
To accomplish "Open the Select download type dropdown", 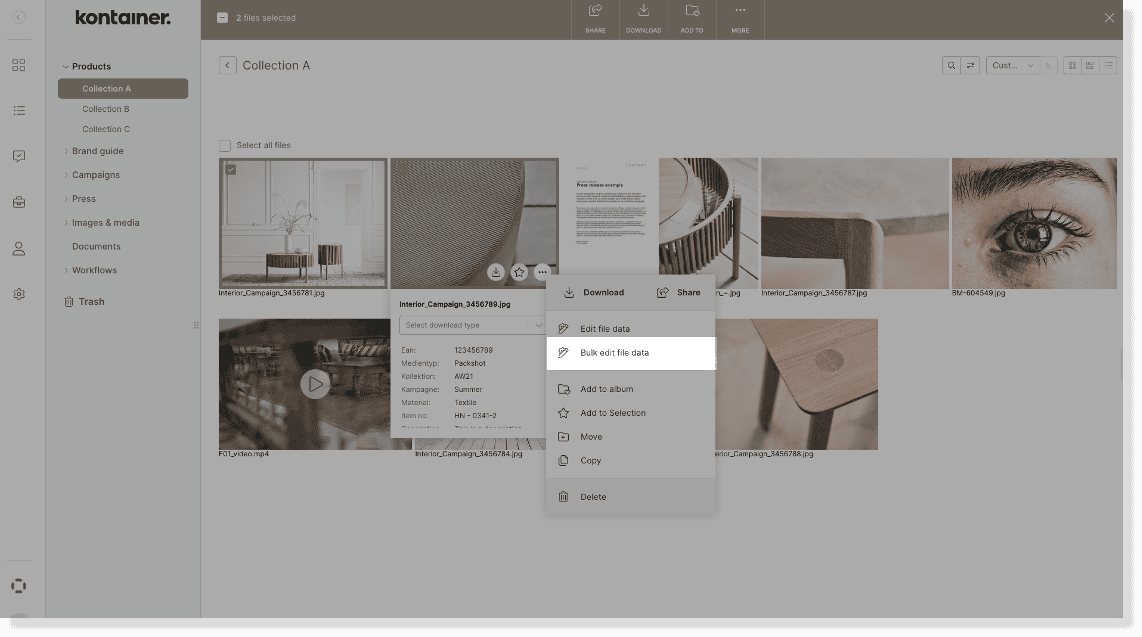I will [470, 325].
